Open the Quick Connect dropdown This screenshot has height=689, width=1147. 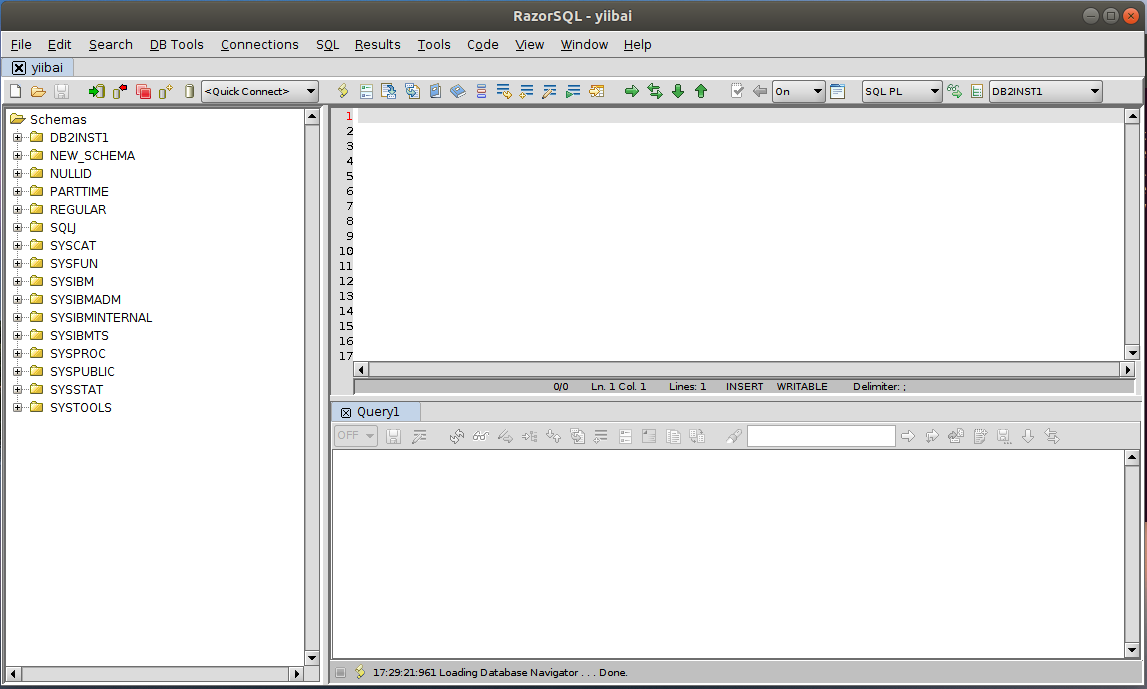pyautogui.click(x=310, y=92)
